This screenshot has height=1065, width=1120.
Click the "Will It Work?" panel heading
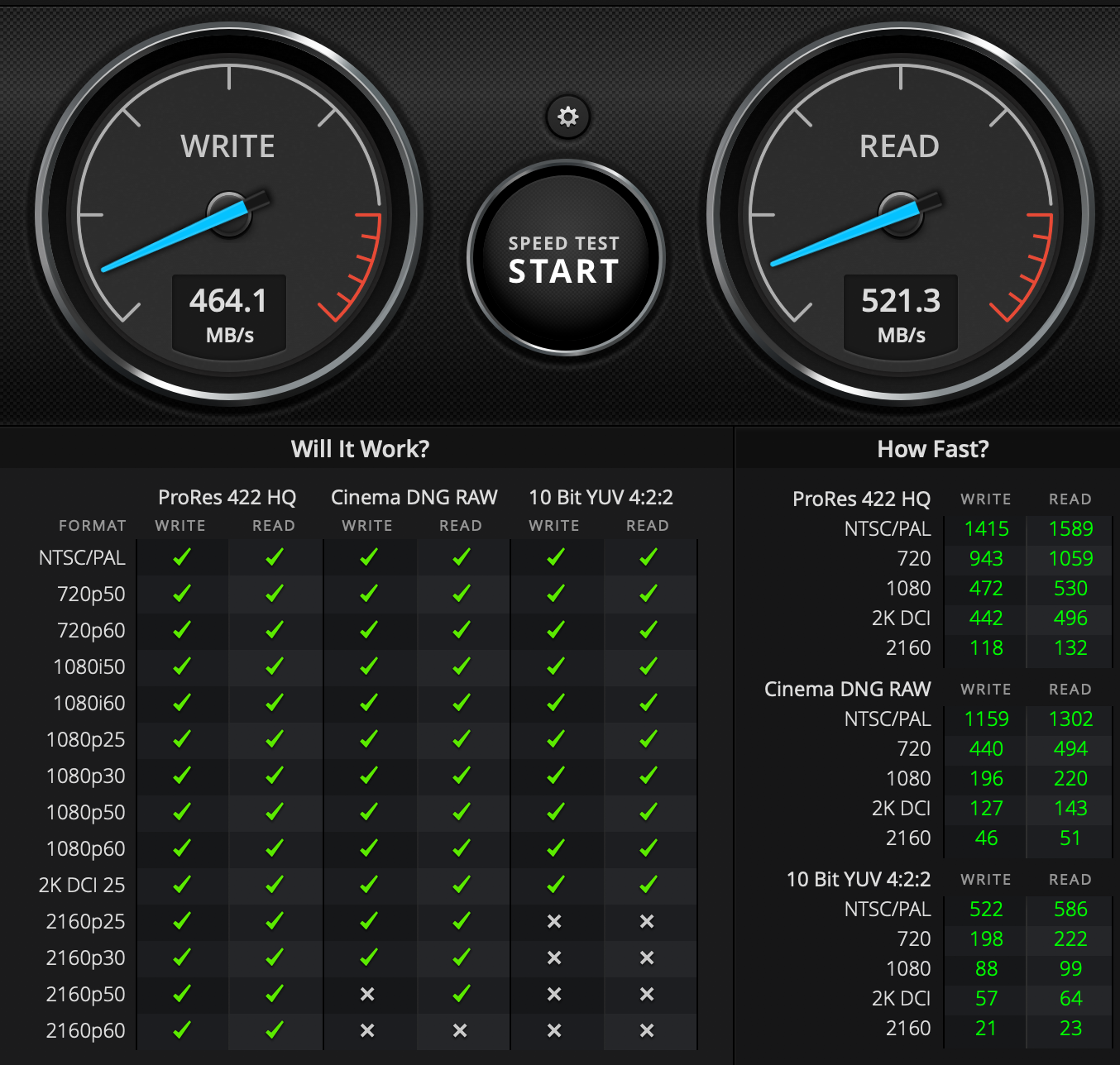point(361,449)
